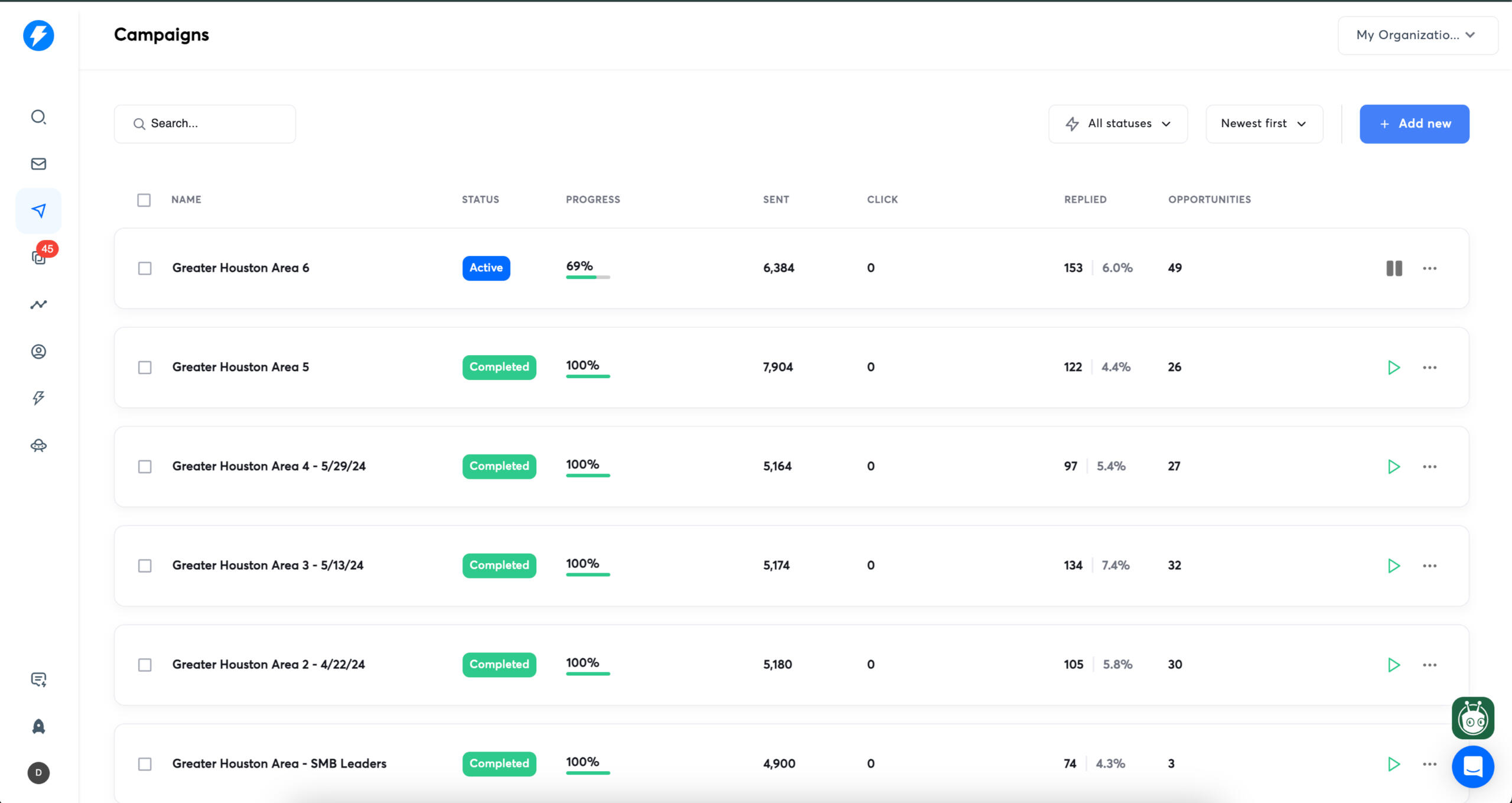
Task: Click the sidebar icon with 45 badge
Action: click(x=39, y=257)
